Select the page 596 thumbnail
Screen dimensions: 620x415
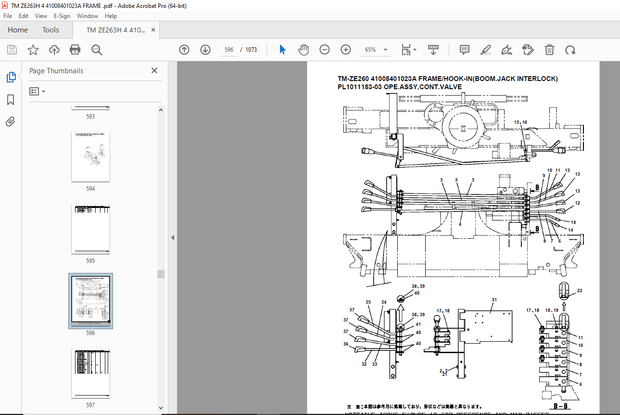click(91, 301)
